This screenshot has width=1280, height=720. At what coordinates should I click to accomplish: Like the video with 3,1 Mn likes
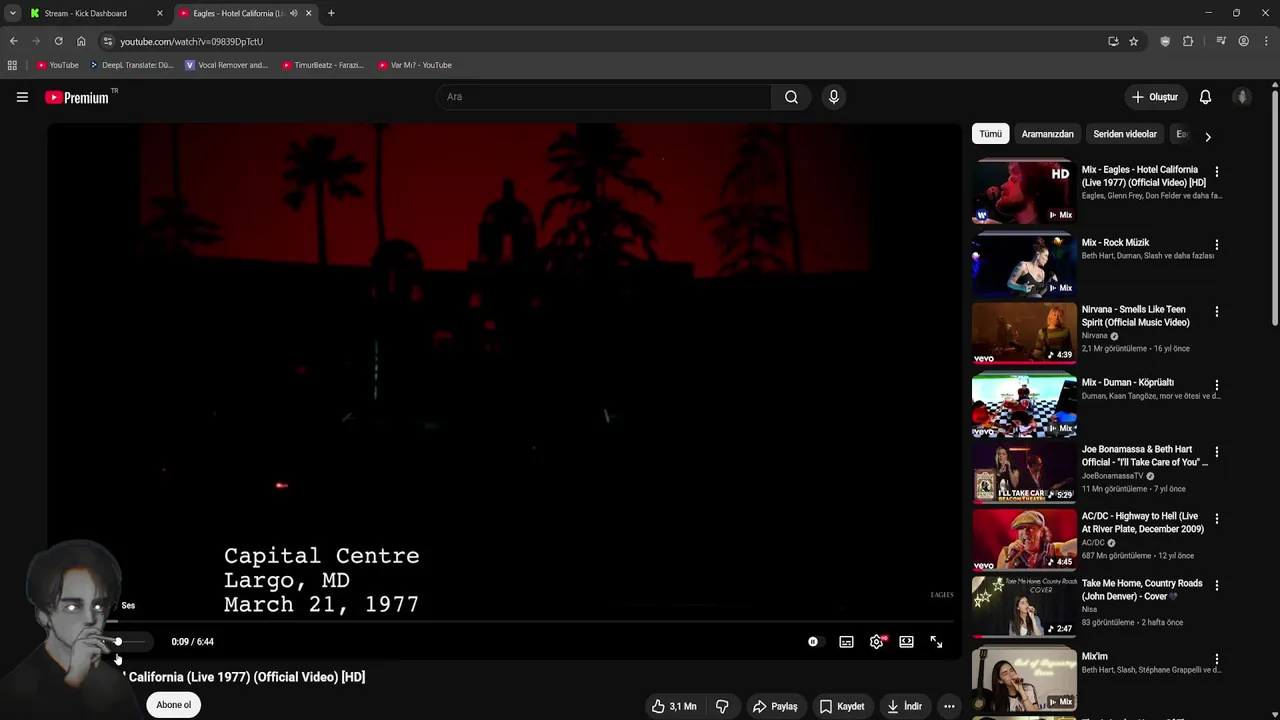click(674, 706)
